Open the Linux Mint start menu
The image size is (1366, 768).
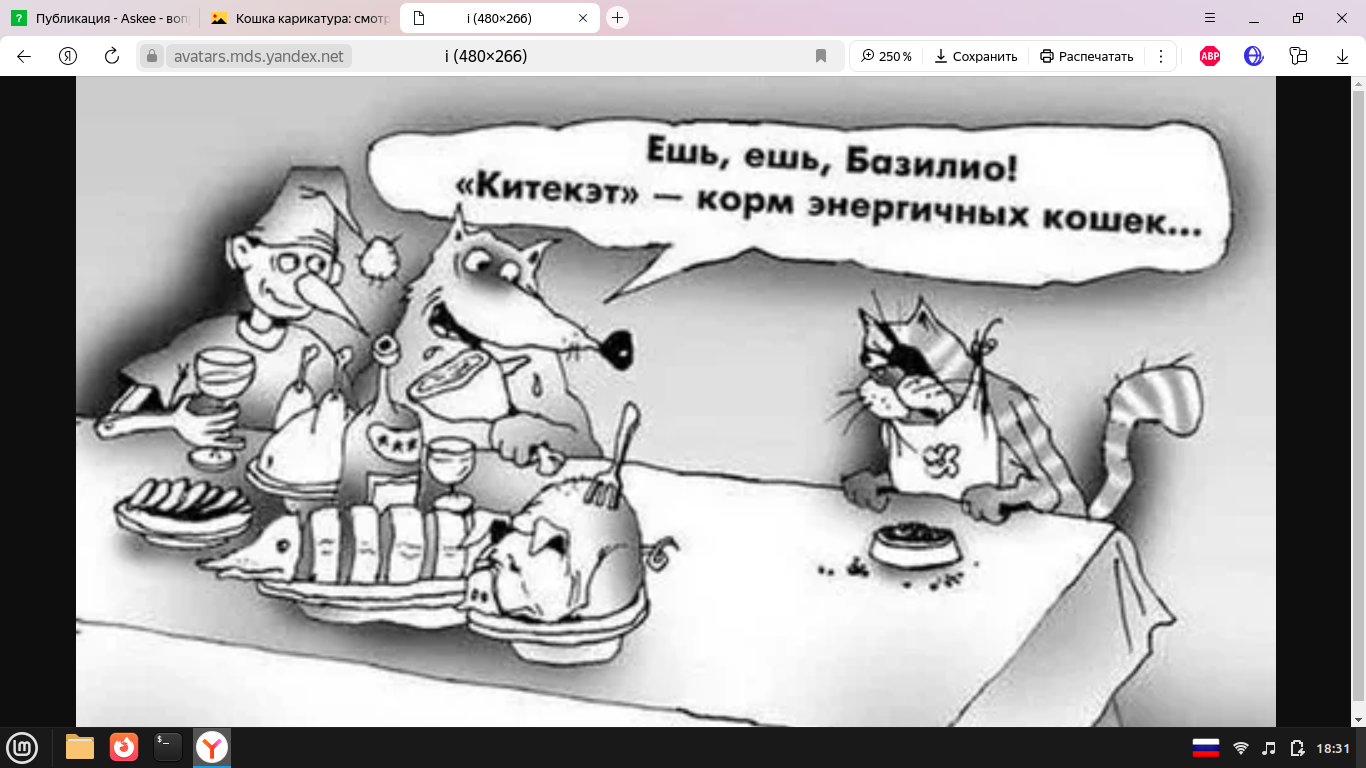(22, 747)
